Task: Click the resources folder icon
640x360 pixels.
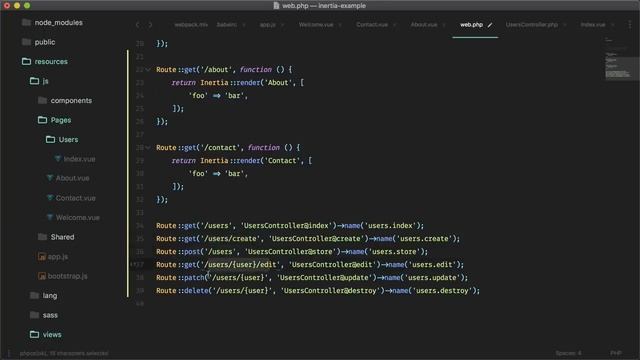Action: (26, 61)
